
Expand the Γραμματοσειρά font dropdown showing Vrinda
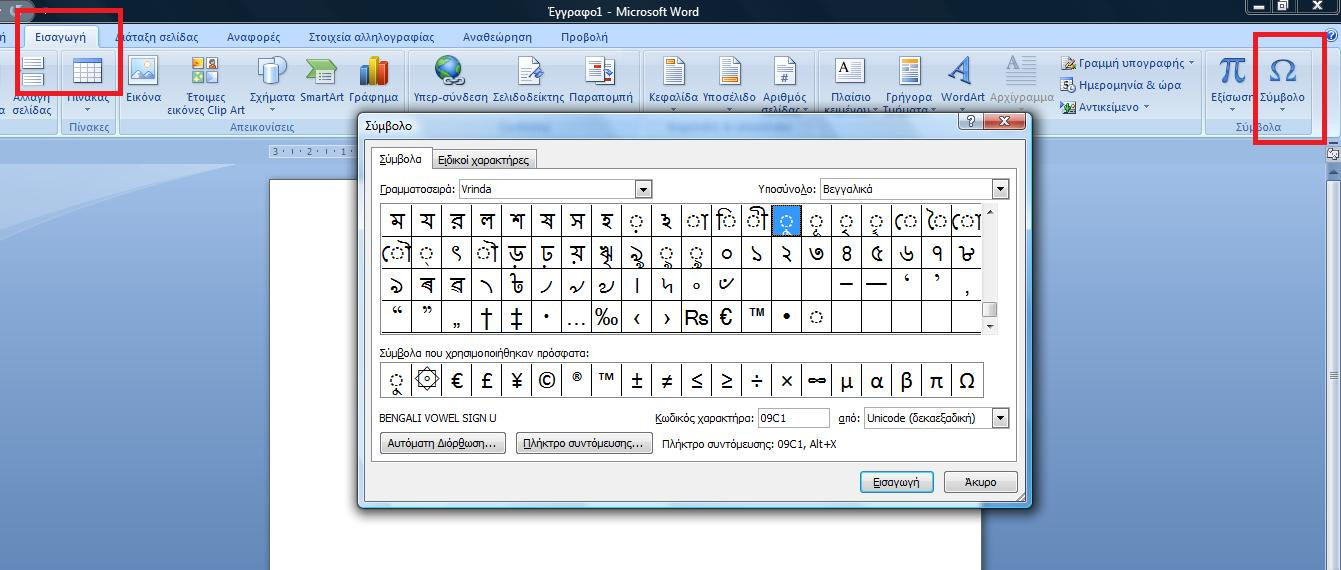(643, 189)
